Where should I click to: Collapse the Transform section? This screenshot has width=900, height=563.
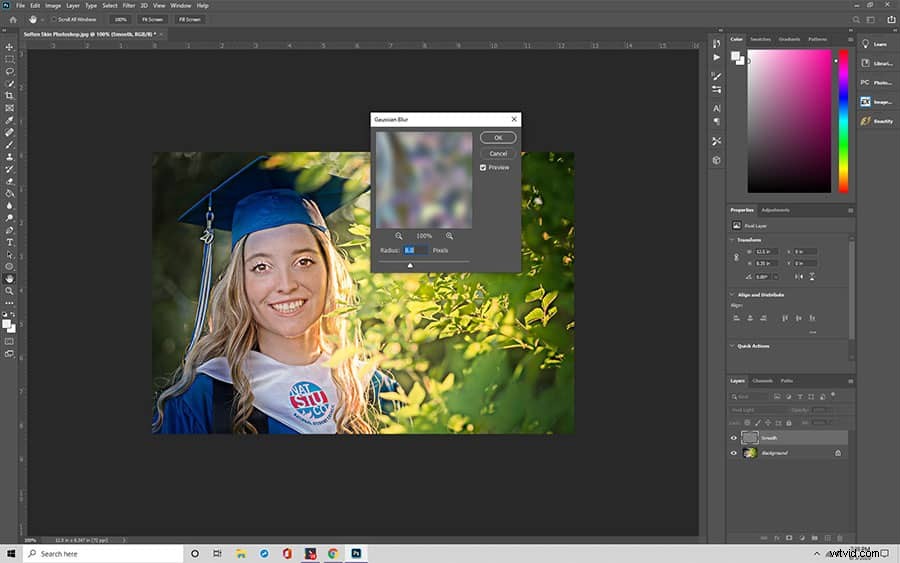click(732, 240)
